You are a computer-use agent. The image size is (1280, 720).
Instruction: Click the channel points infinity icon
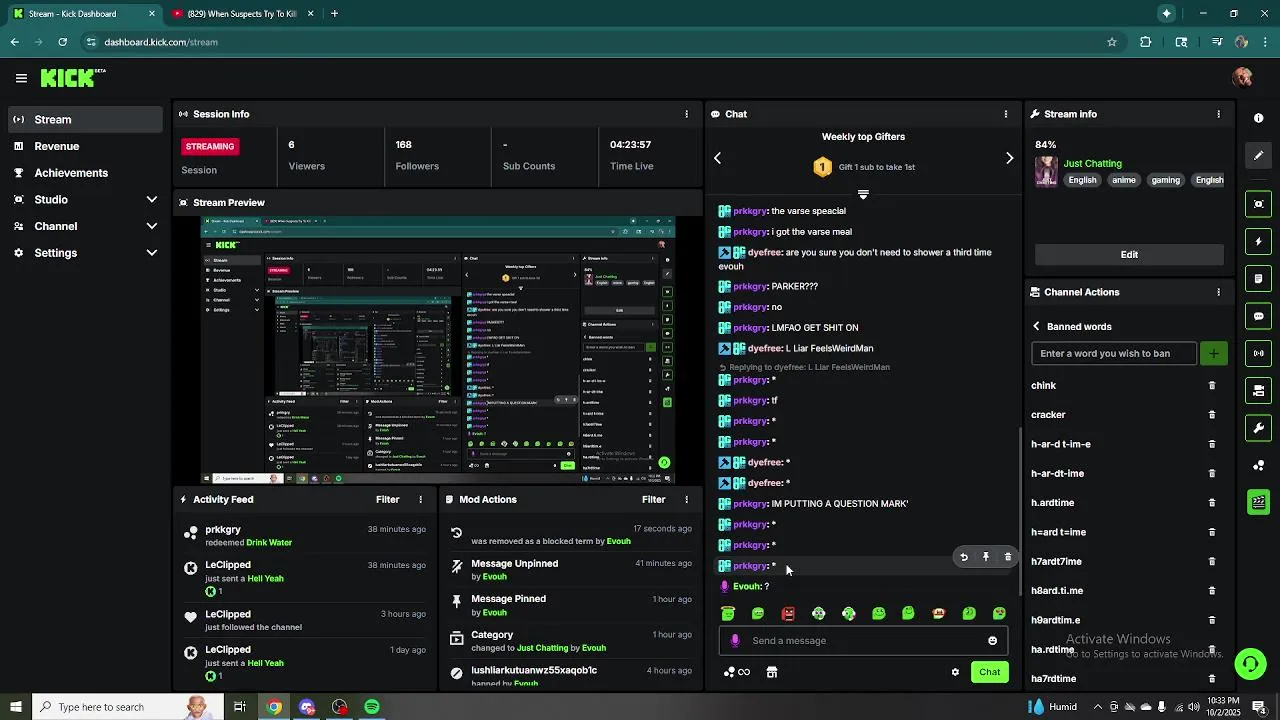(737, 672)
